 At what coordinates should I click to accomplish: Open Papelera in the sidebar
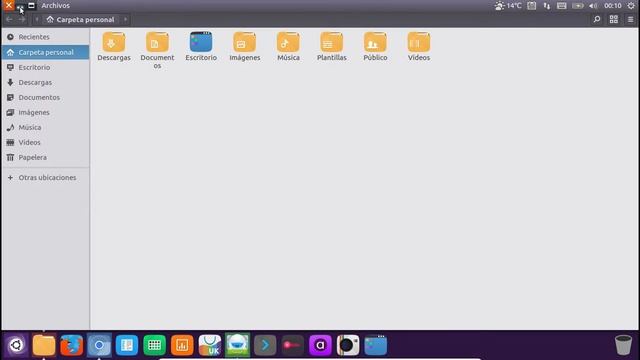(45, 158)
